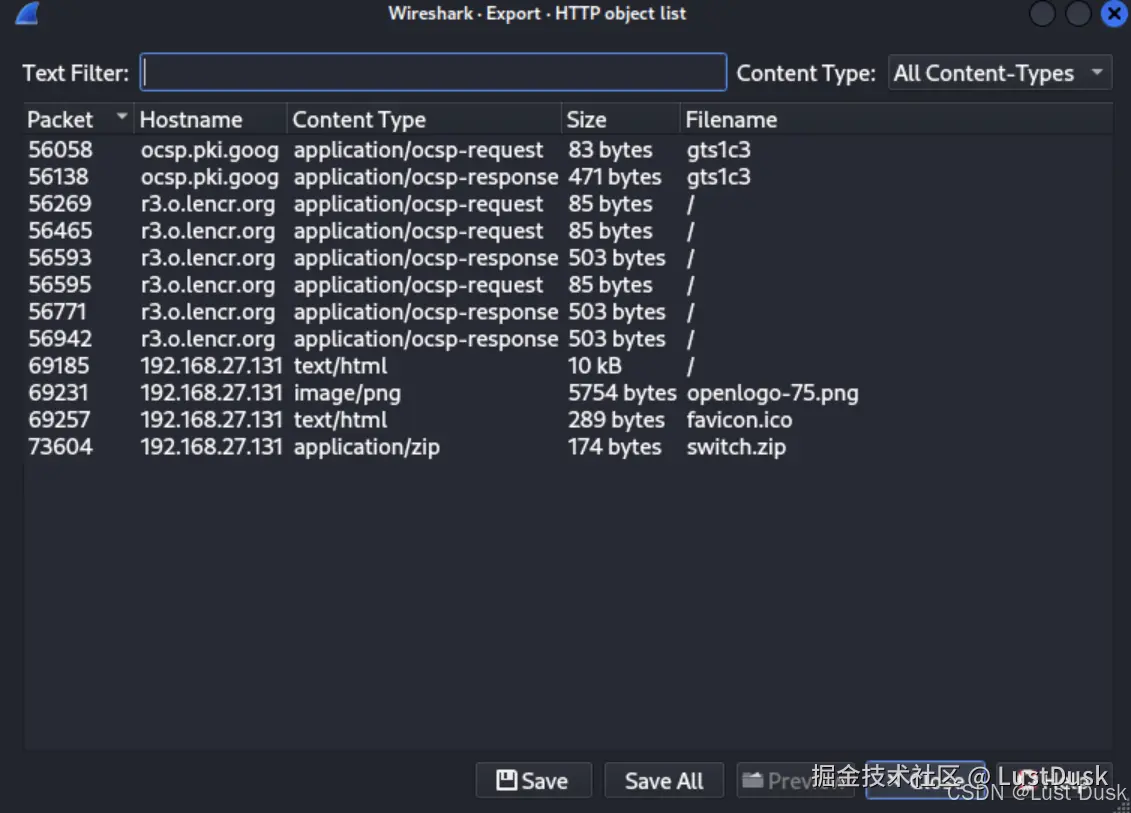Click the 174 bytes size cell
The width and height of the screenshot is (1131, 813).
tap(615, 447)
